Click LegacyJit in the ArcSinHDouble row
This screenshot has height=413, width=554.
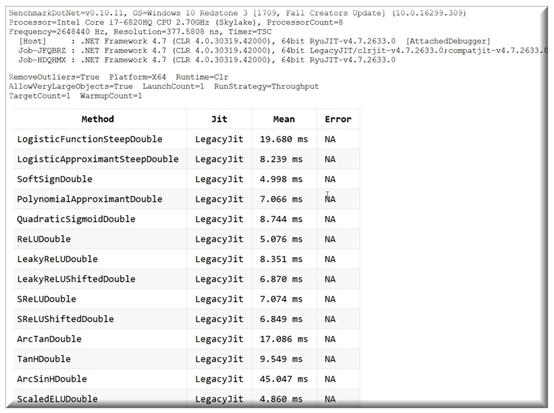219,379
